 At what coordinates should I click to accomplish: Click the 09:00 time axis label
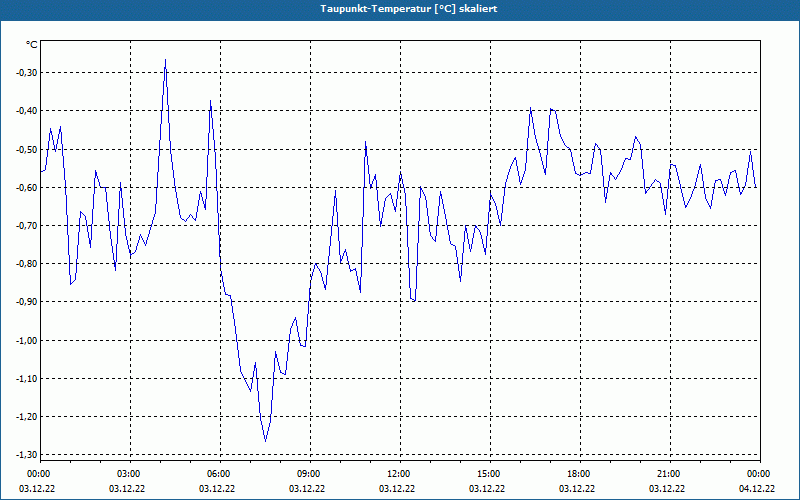(309, 474)
